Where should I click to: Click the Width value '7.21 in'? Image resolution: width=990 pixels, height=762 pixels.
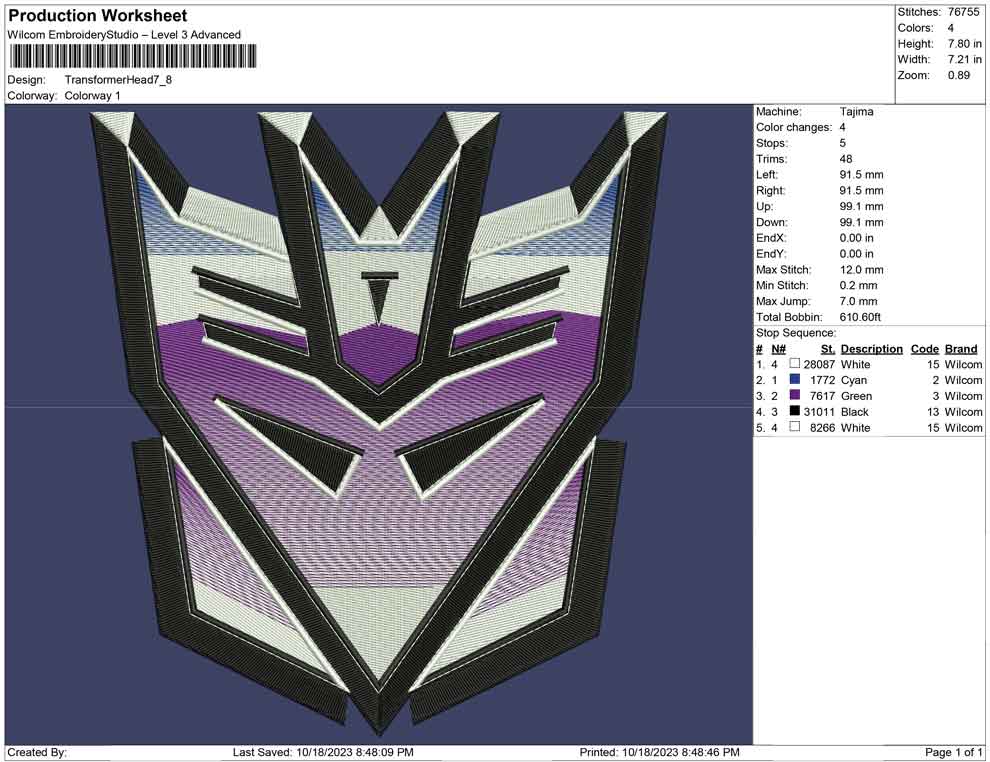coord(964,59)
